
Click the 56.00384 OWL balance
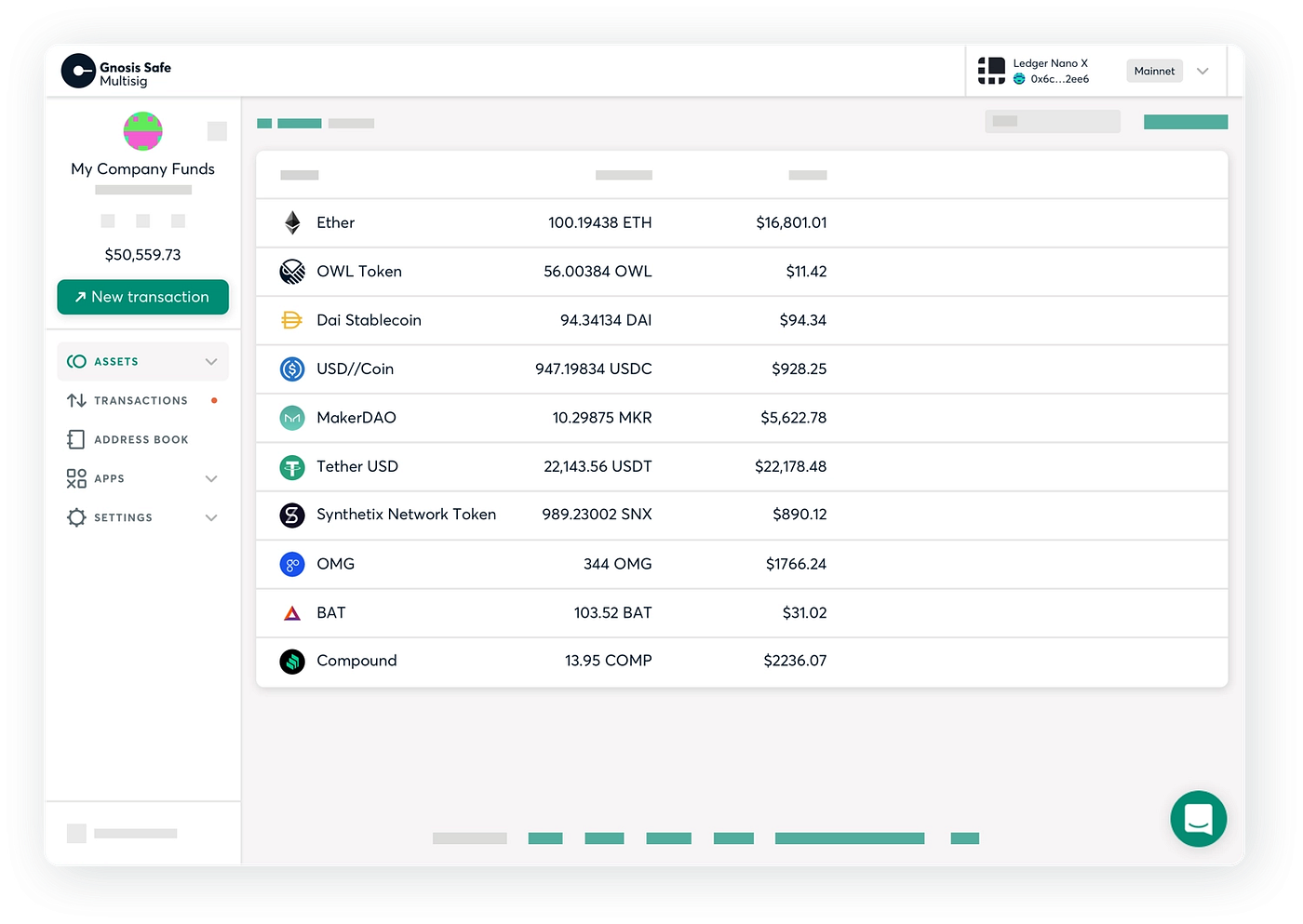coord(598,272)
